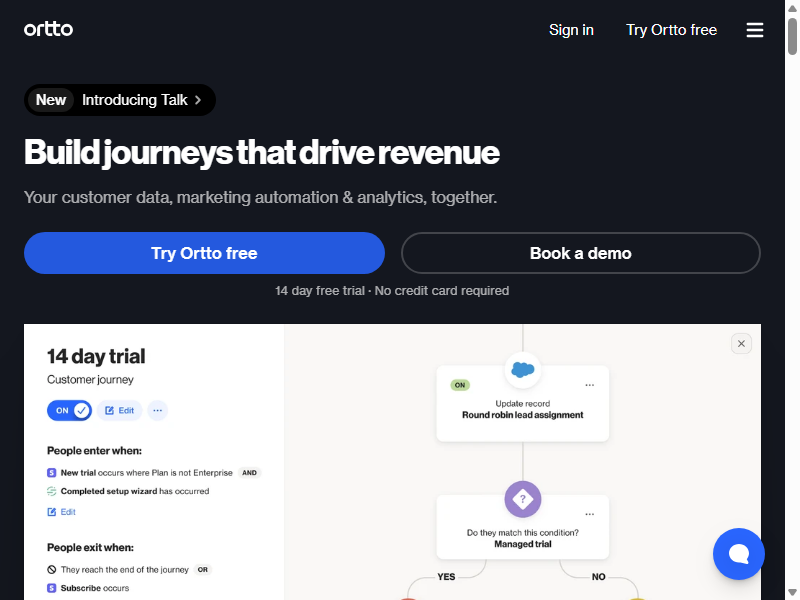
Task: Click the blue Try Ortto free button
Action: tap(204, 253)
